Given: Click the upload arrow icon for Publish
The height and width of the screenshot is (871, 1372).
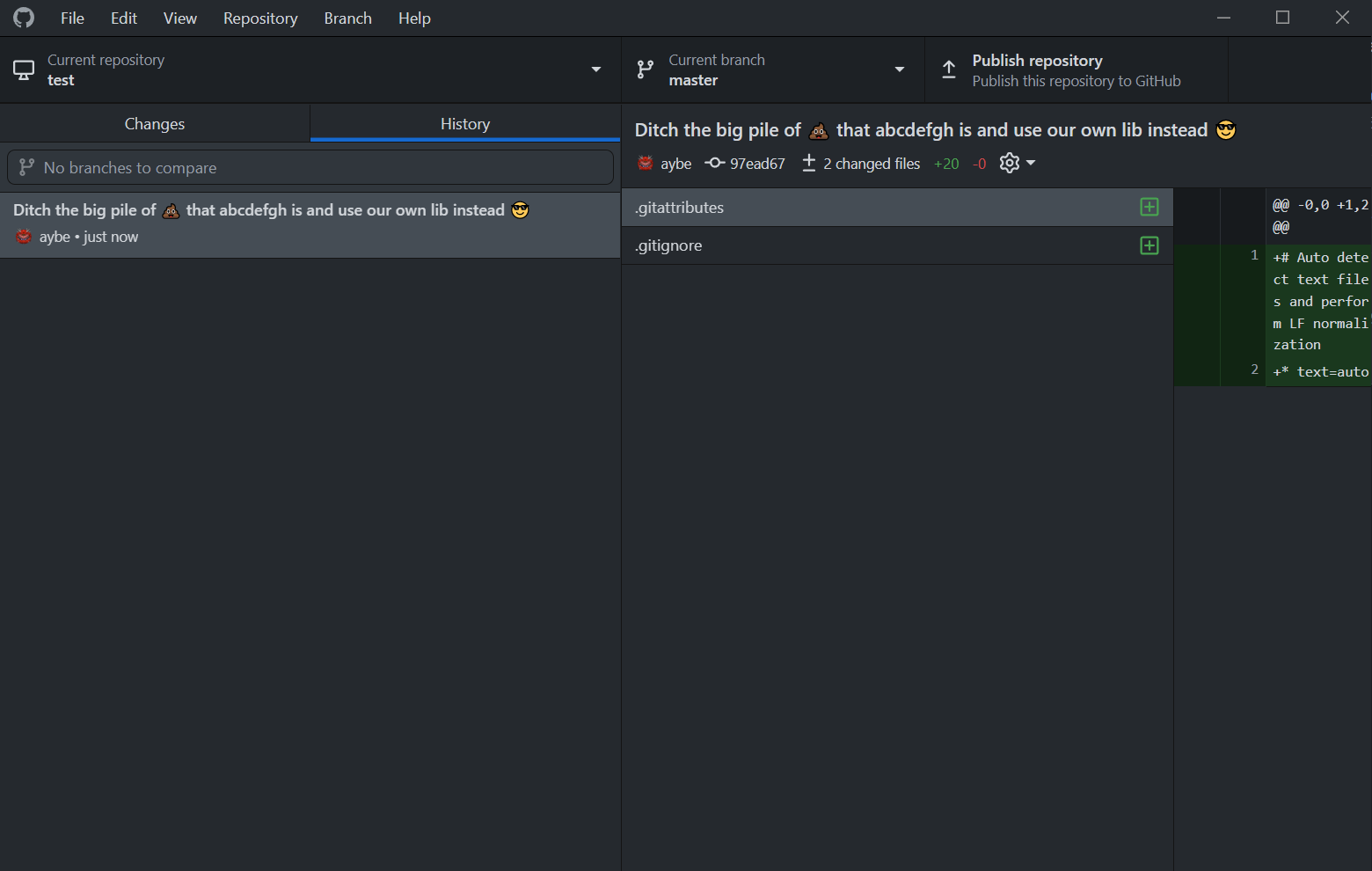Looking at the screenshot, I should pyautogui.click(x=949, y=70).
